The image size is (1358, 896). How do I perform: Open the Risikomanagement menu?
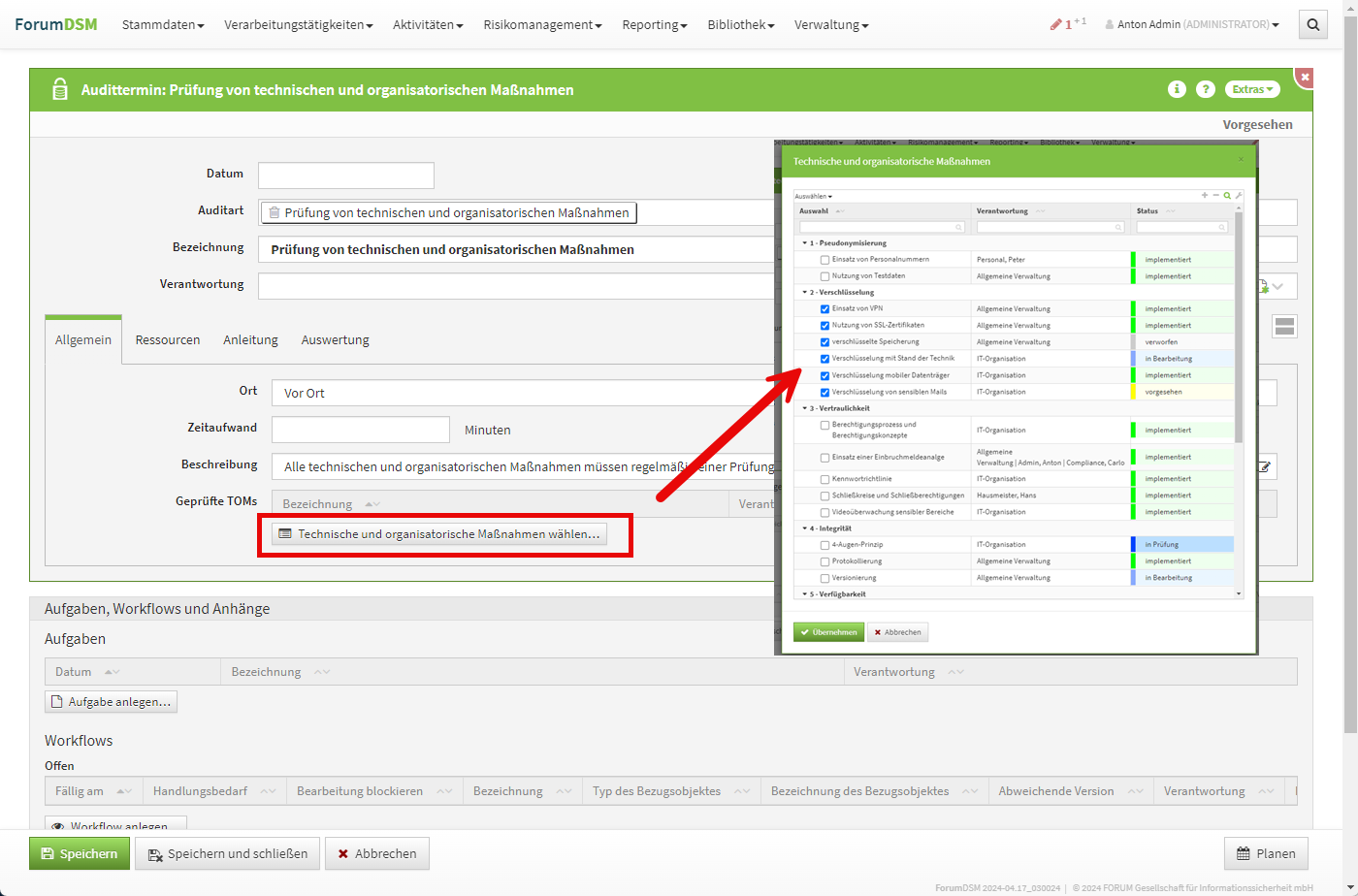542,24
